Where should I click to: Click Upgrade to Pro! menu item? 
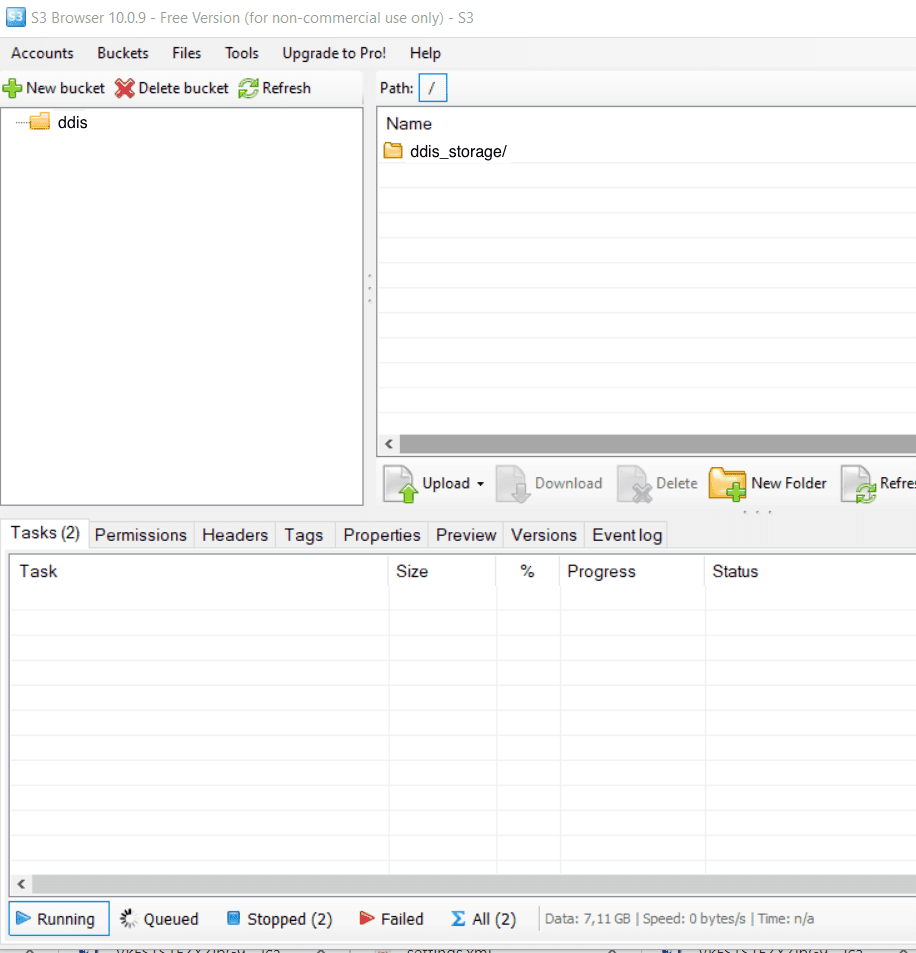pos(333,53)
